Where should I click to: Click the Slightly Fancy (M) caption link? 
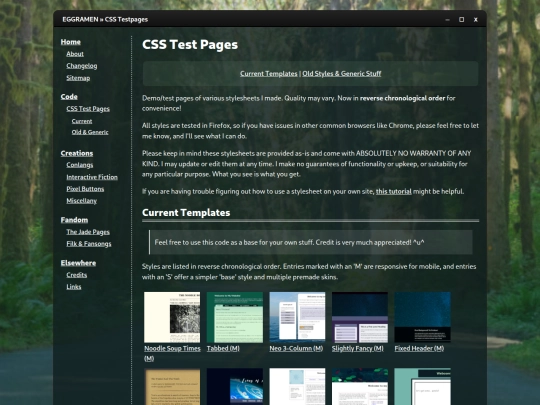[357, 349]
